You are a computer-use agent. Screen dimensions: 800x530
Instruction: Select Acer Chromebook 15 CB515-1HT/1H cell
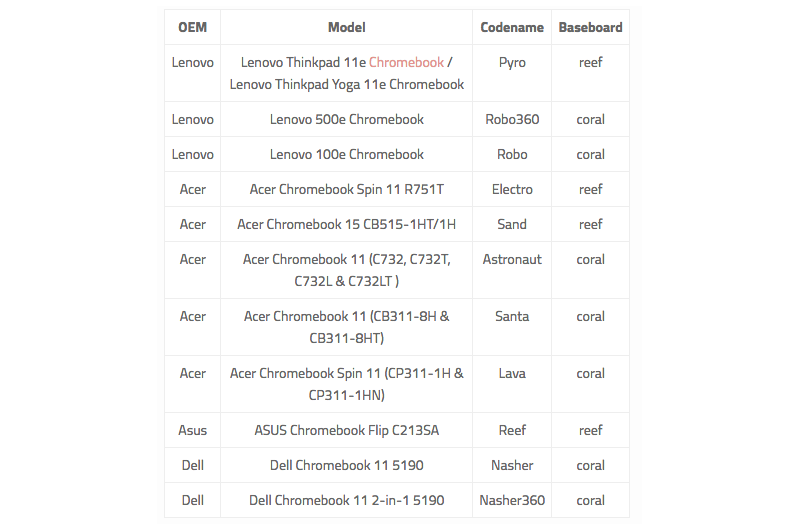click(x=346, y=224)
